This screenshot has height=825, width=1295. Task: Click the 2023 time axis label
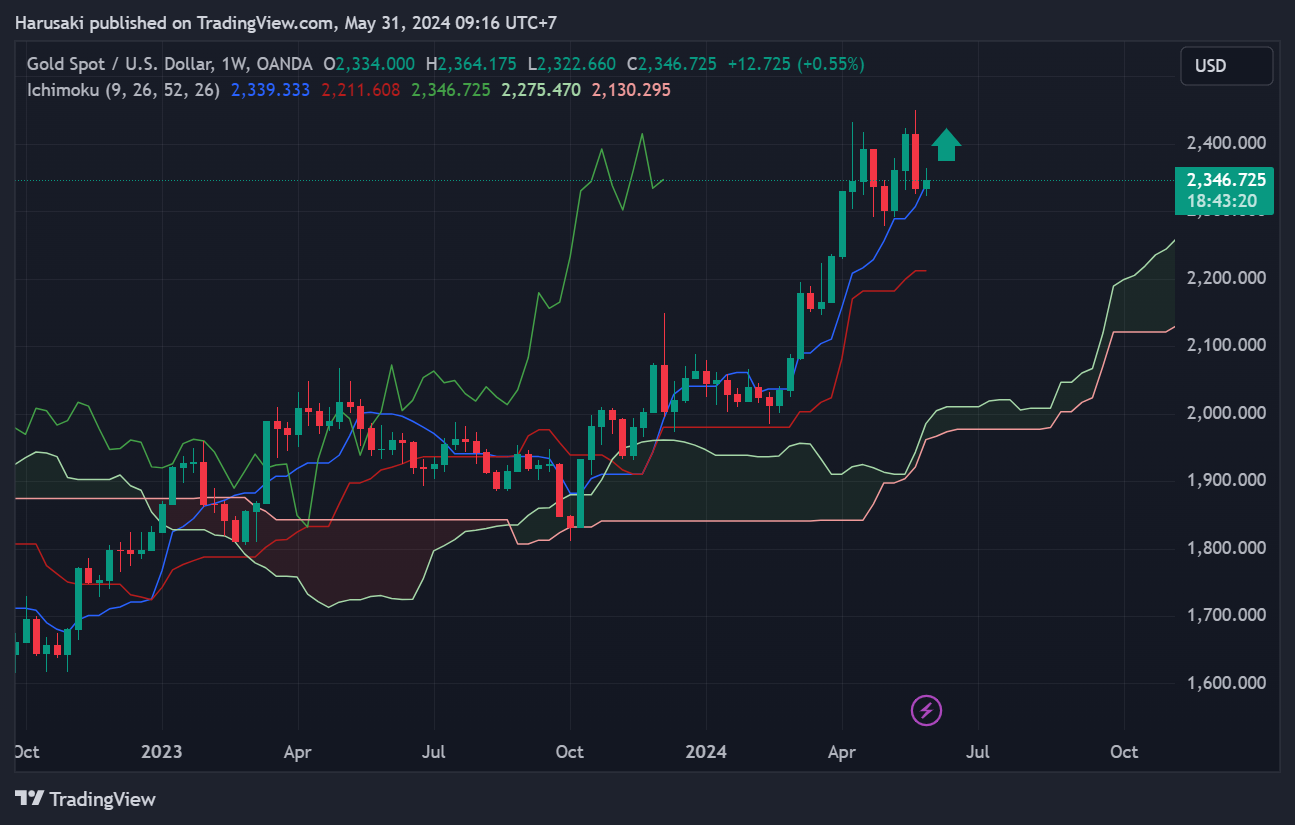pyautogui.click(x=163, y=752)
